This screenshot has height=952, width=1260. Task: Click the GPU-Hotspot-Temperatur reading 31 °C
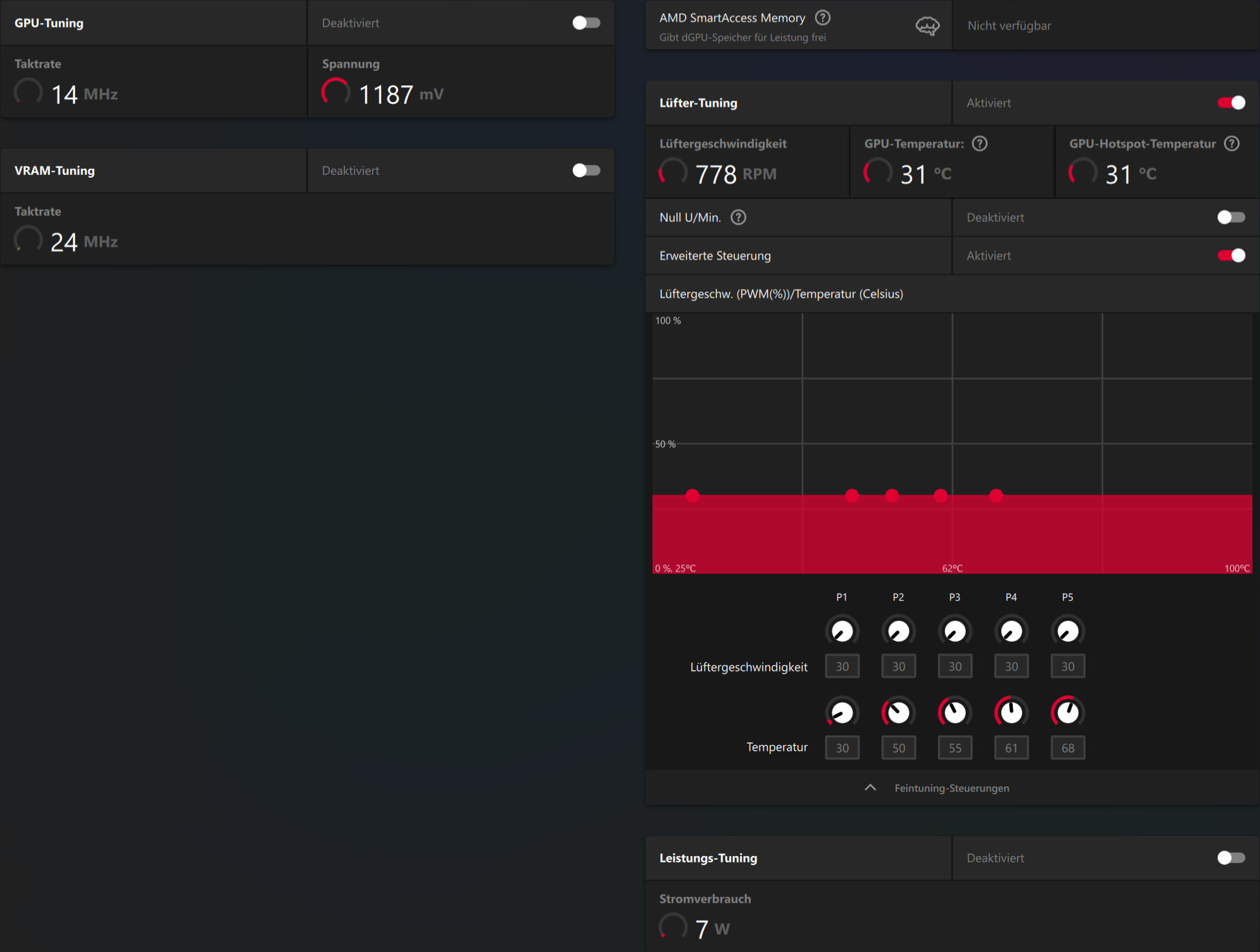pyautogui.click(x=1131, y=174)
